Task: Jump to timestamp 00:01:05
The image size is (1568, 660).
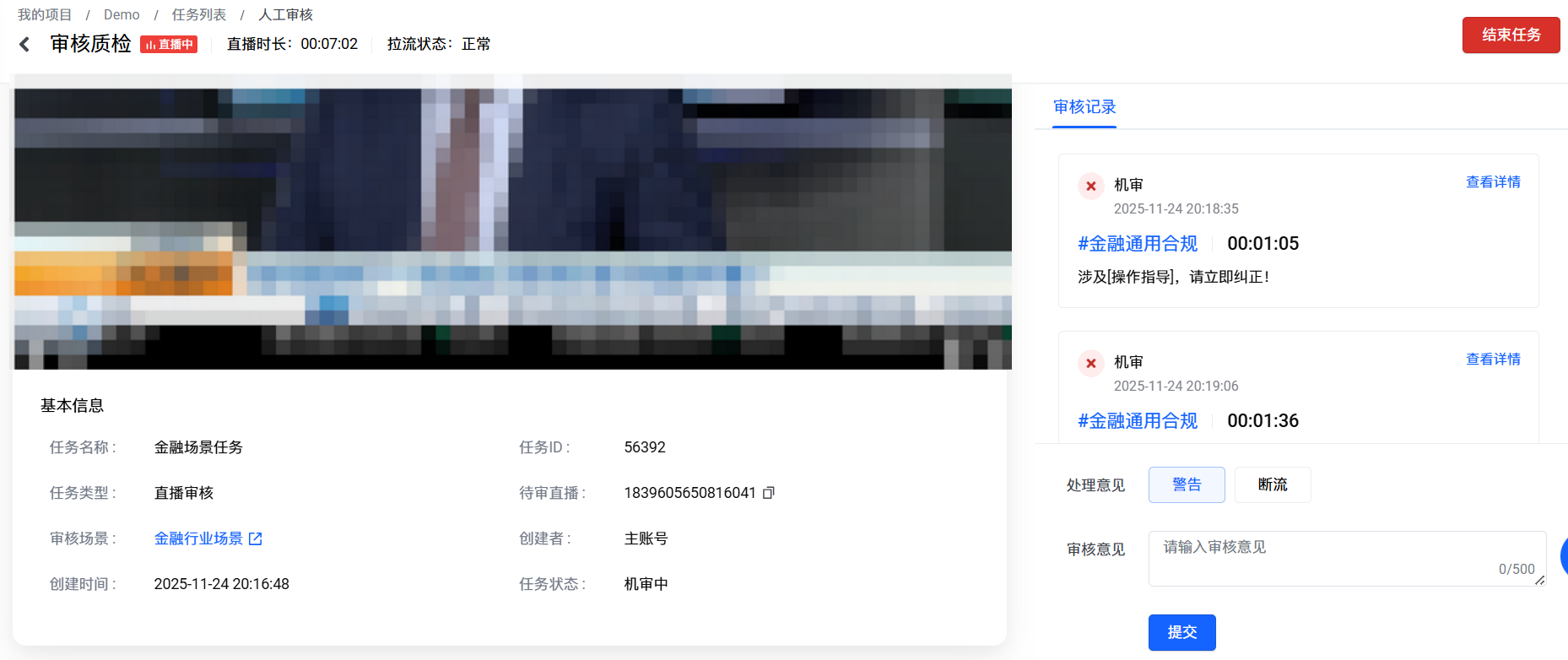Action: tap(1263, 244)
